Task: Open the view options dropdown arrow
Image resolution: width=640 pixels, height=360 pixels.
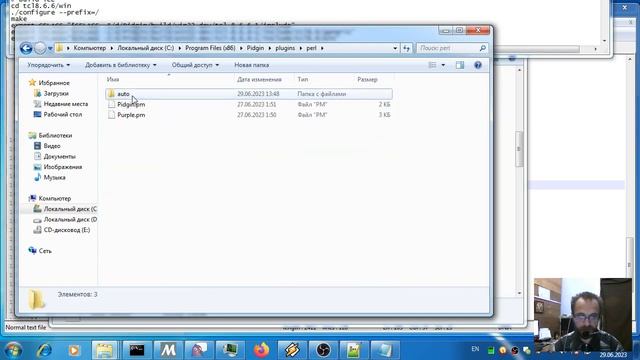Action: point(443,65)
